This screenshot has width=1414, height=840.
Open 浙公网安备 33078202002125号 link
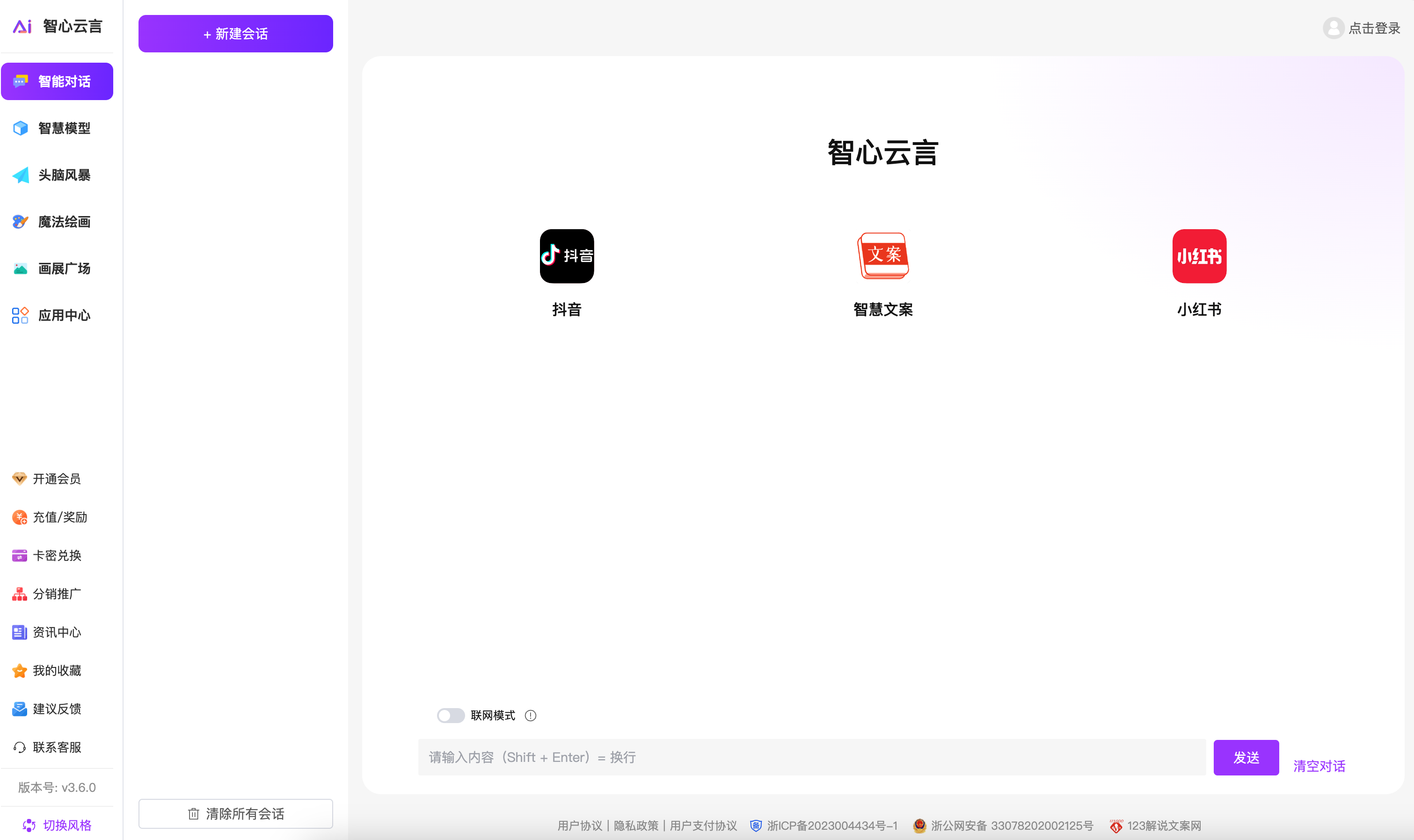click(1012, 826)
